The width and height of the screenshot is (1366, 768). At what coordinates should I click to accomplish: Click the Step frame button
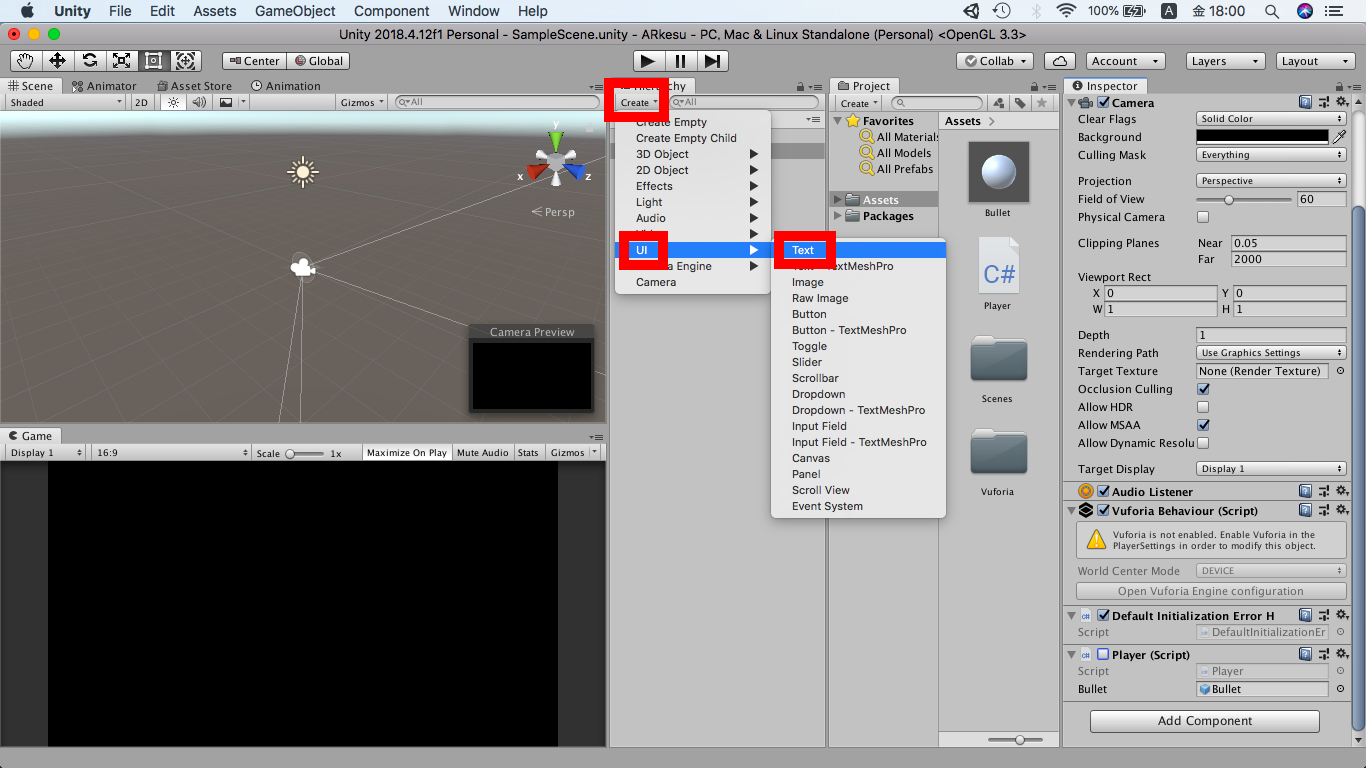pyautogui.click(x=712, y=61)
